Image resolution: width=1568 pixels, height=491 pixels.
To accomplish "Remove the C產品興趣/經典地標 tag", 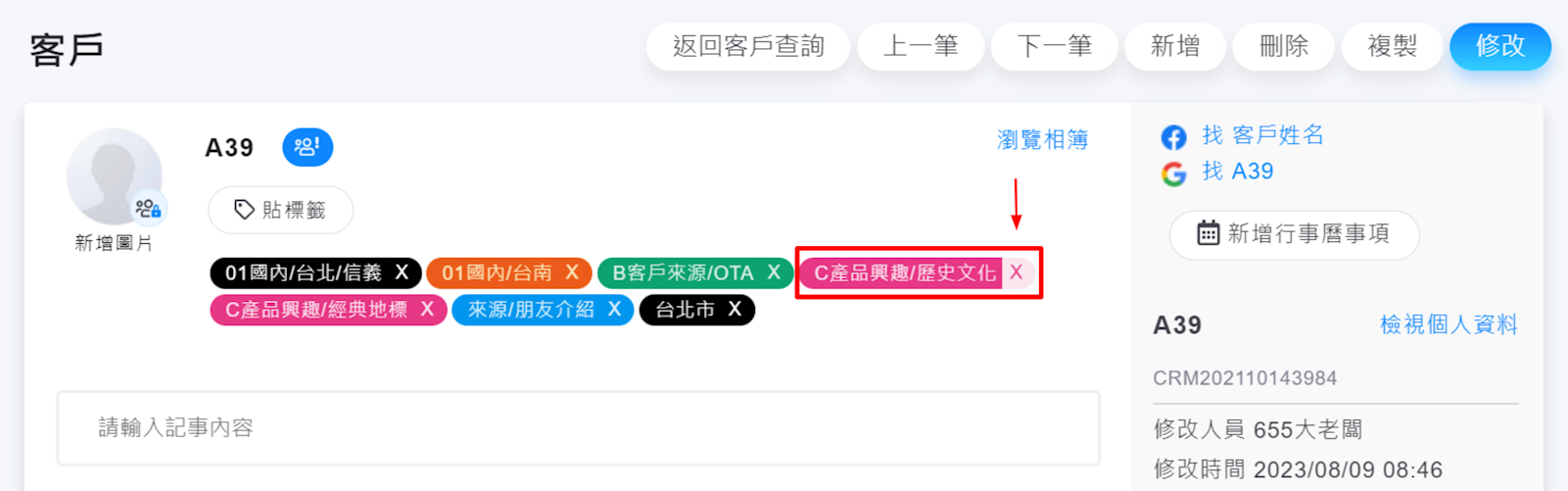I will coord(427,310).
